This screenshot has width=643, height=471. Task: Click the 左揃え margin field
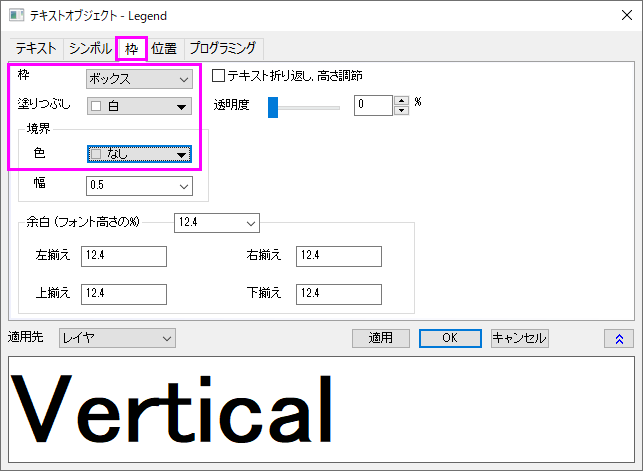[x=124, y=256]
